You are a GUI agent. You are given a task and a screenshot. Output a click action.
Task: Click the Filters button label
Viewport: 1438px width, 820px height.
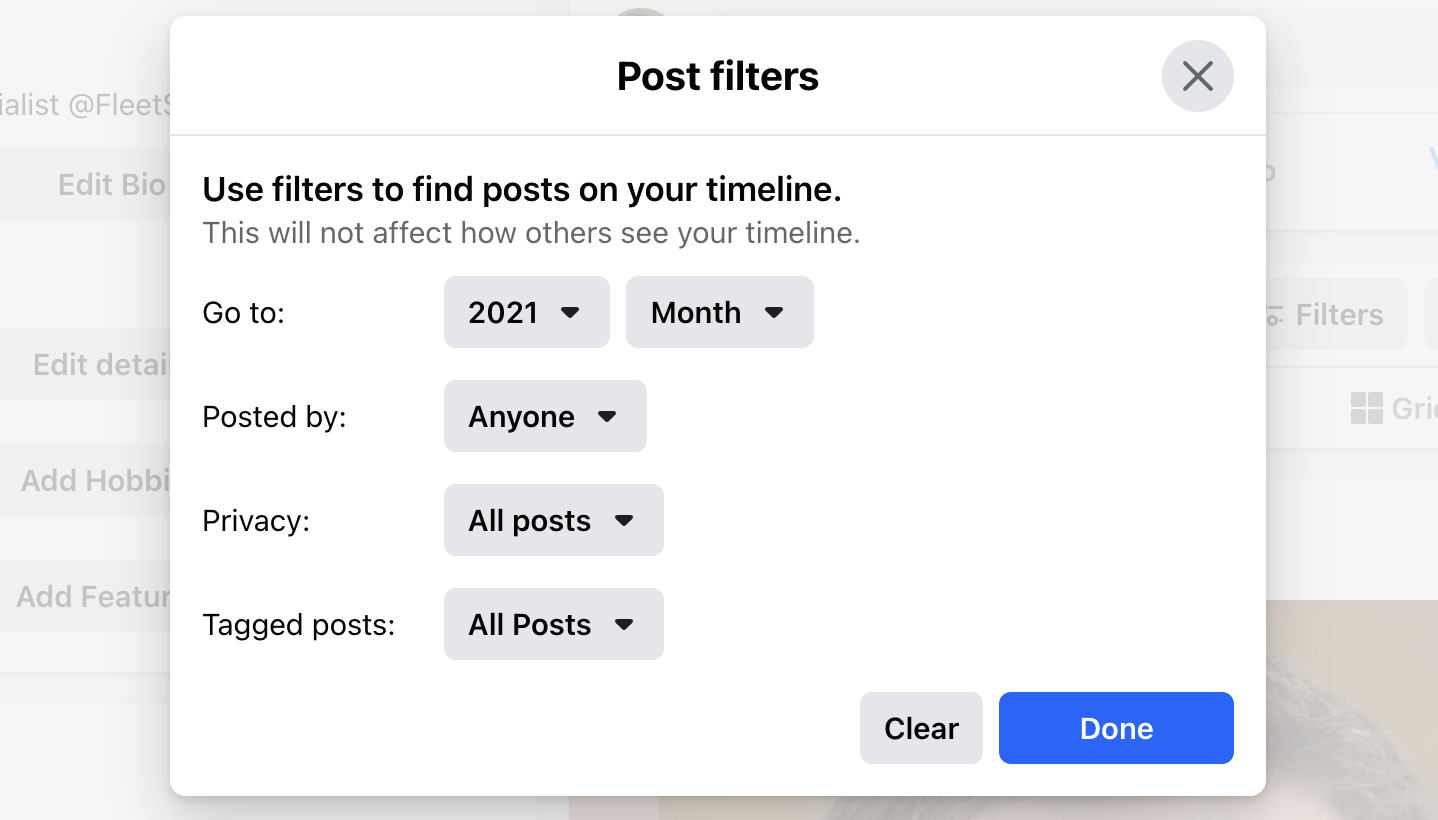tap(1340, 314)
